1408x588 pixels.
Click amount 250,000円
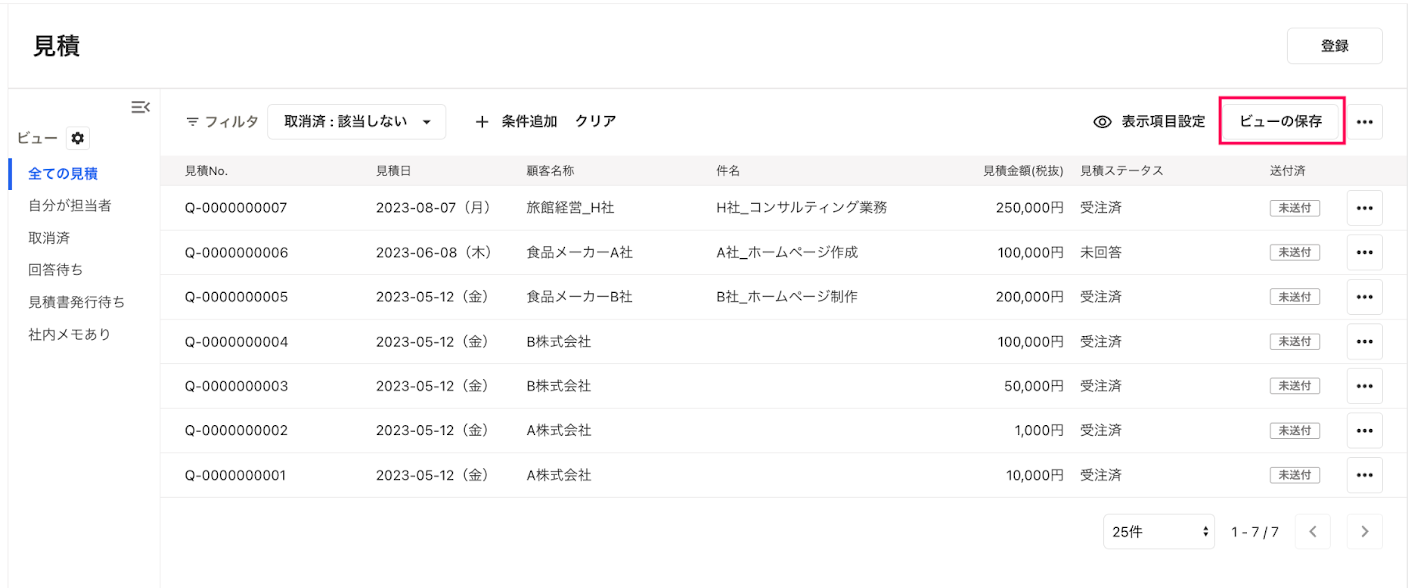(x=1030, y=208)
